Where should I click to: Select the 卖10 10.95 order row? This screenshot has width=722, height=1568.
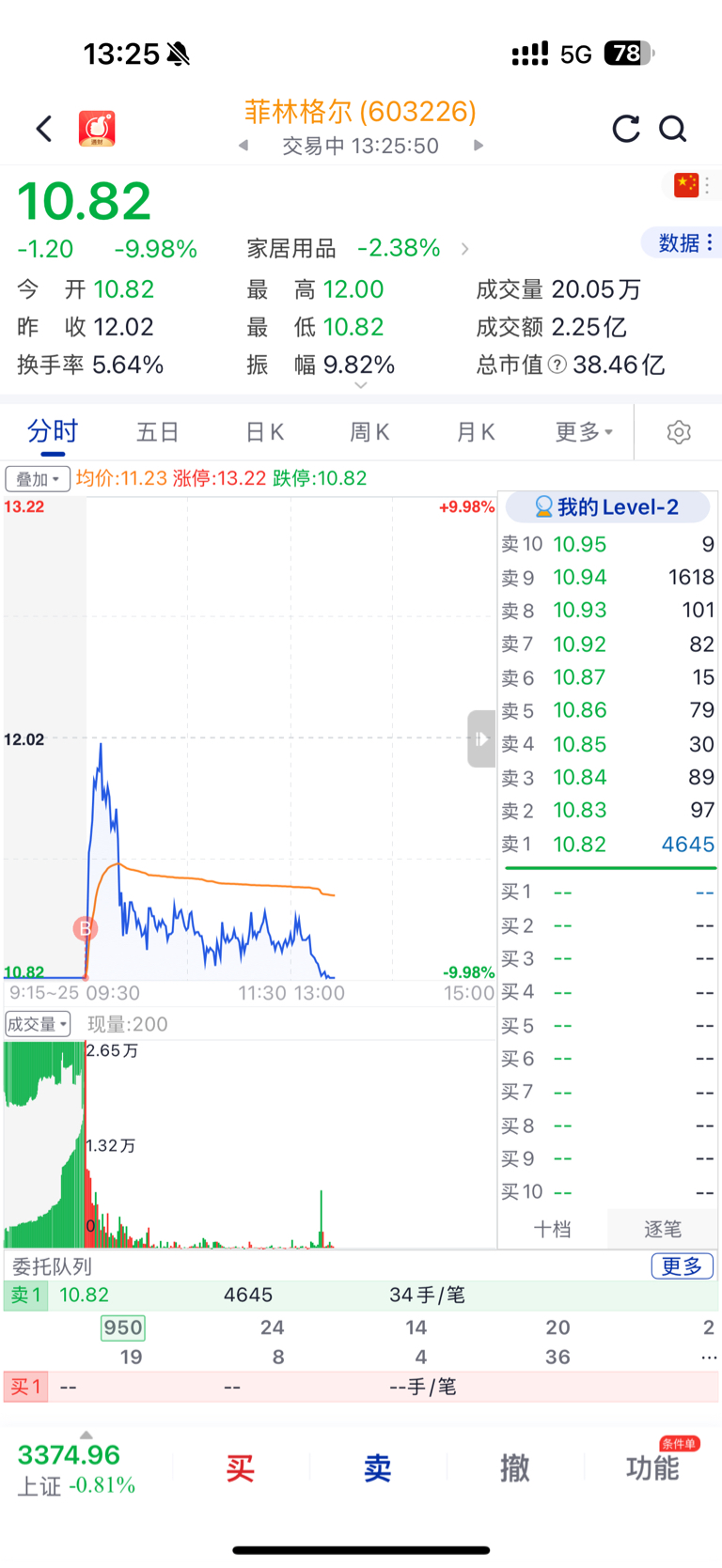tap(608, 544)
